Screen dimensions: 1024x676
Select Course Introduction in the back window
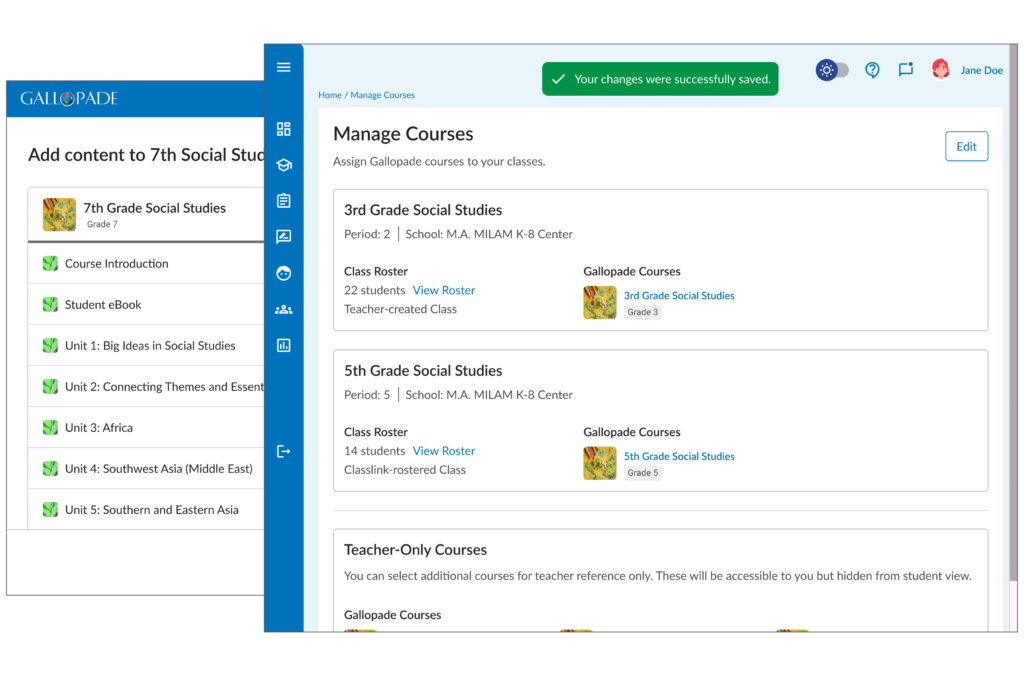[x=146, y=263]
